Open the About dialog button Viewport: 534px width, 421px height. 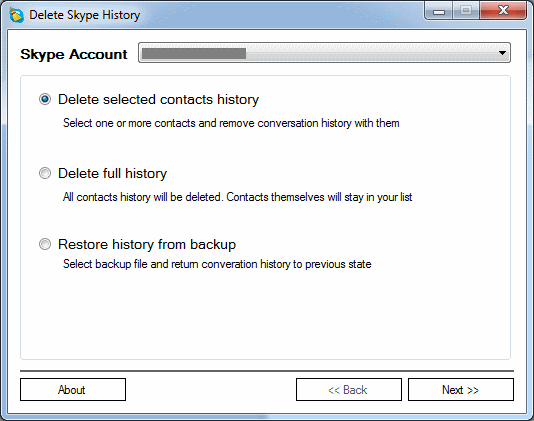coord(73,390)
